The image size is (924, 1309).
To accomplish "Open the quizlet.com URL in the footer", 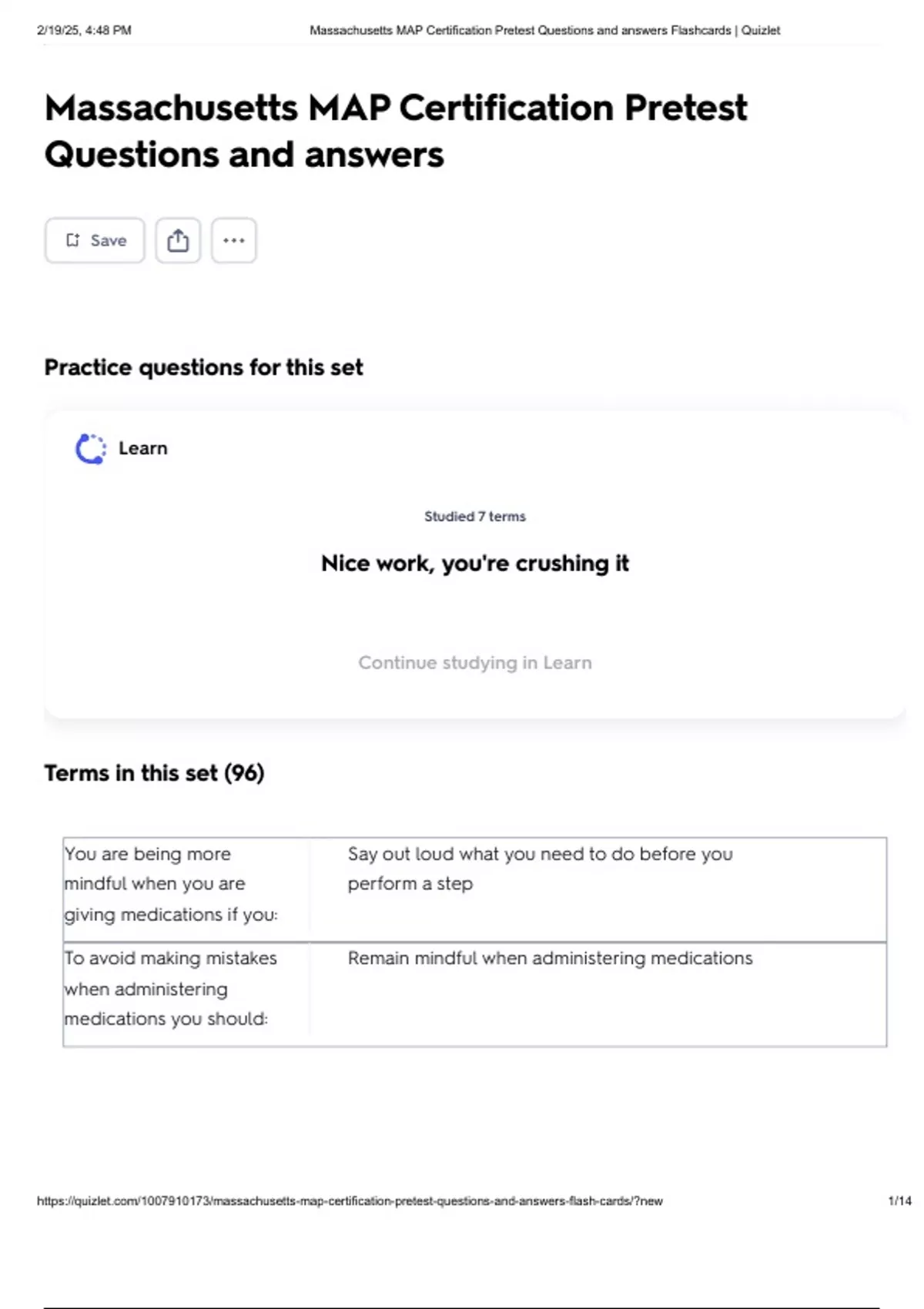I will (x=350, y=1200).
